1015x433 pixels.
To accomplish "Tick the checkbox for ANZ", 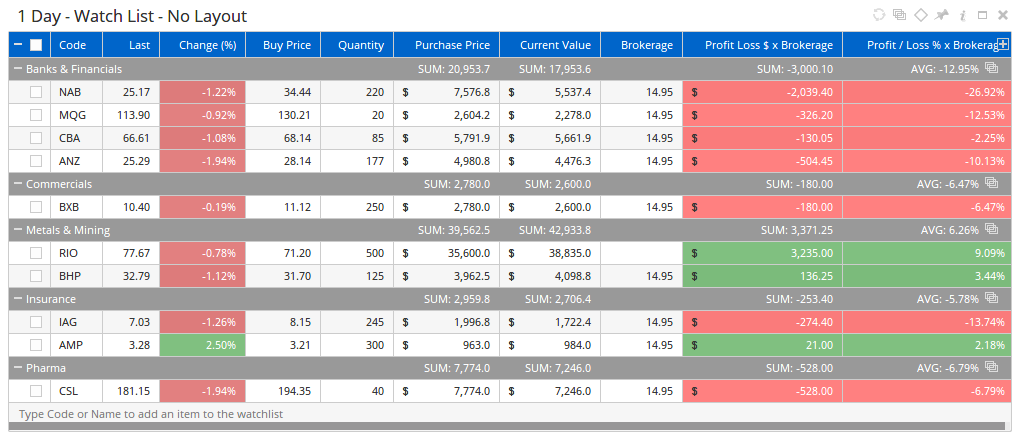I will 36,161.
